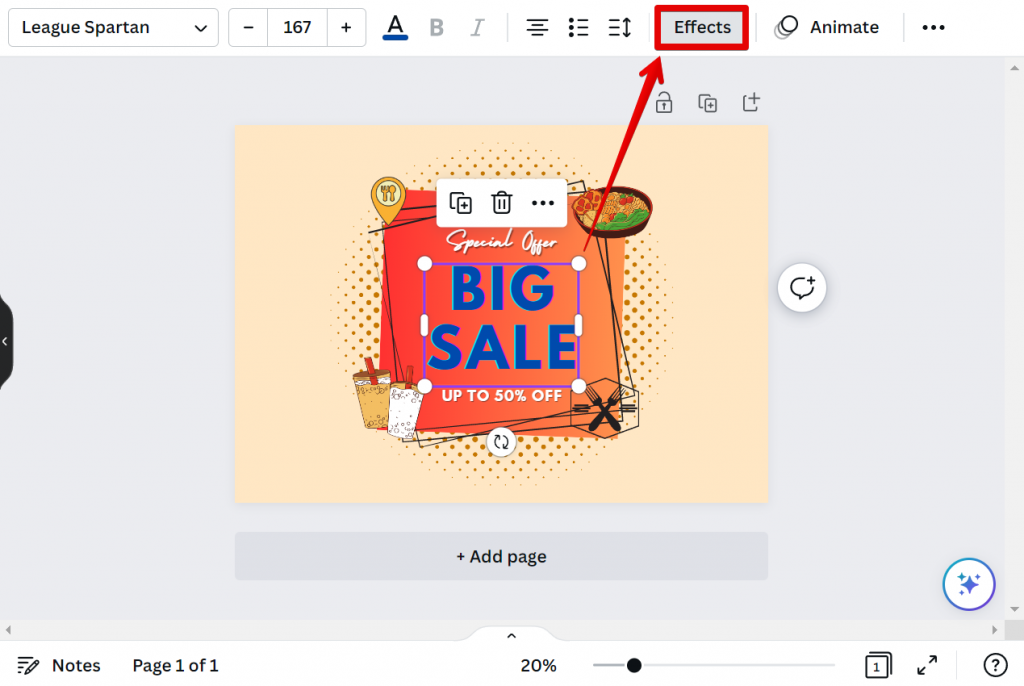Open the Notes panel
Viewport: 1024px width, 686px height.
60,666
